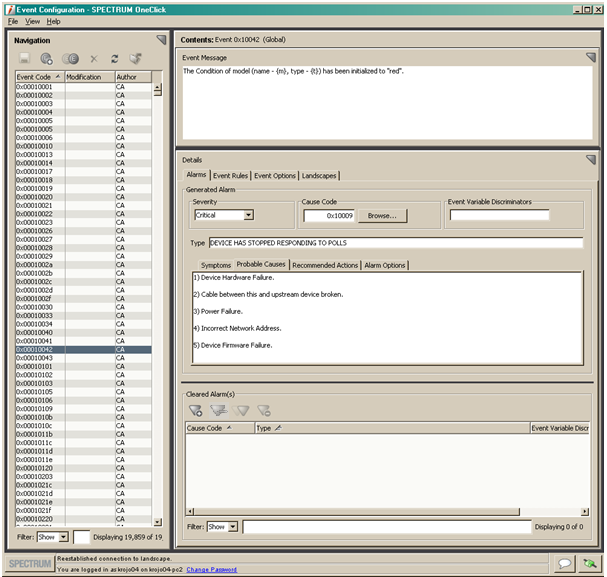Open the Help menu

[x=53, y=22]
